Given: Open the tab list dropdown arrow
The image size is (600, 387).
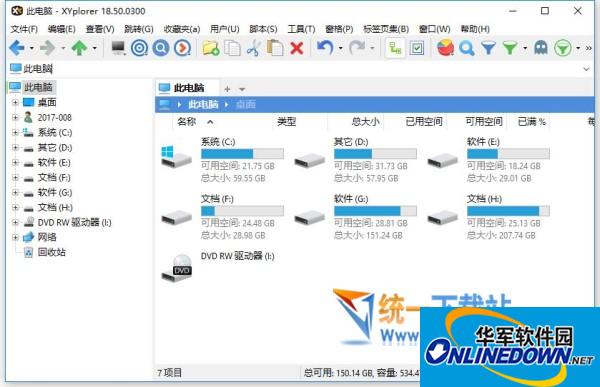Looking at the screenshot, I should (242, 89).
